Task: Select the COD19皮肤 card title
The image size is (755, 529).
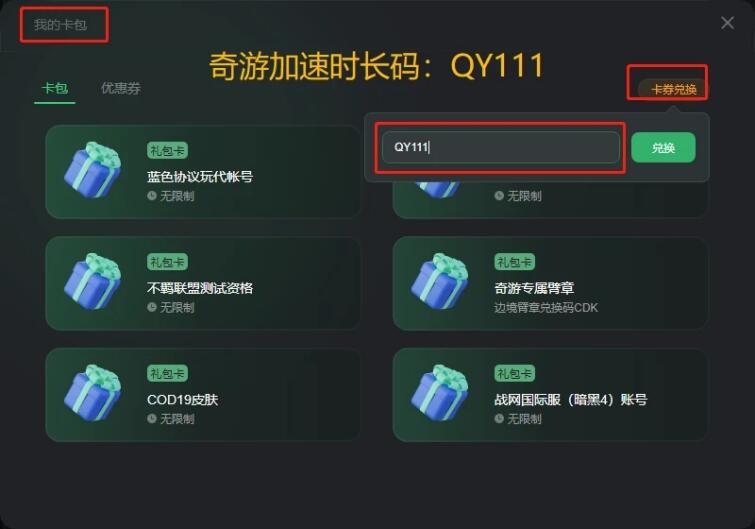Action: (x=182, y=400)
